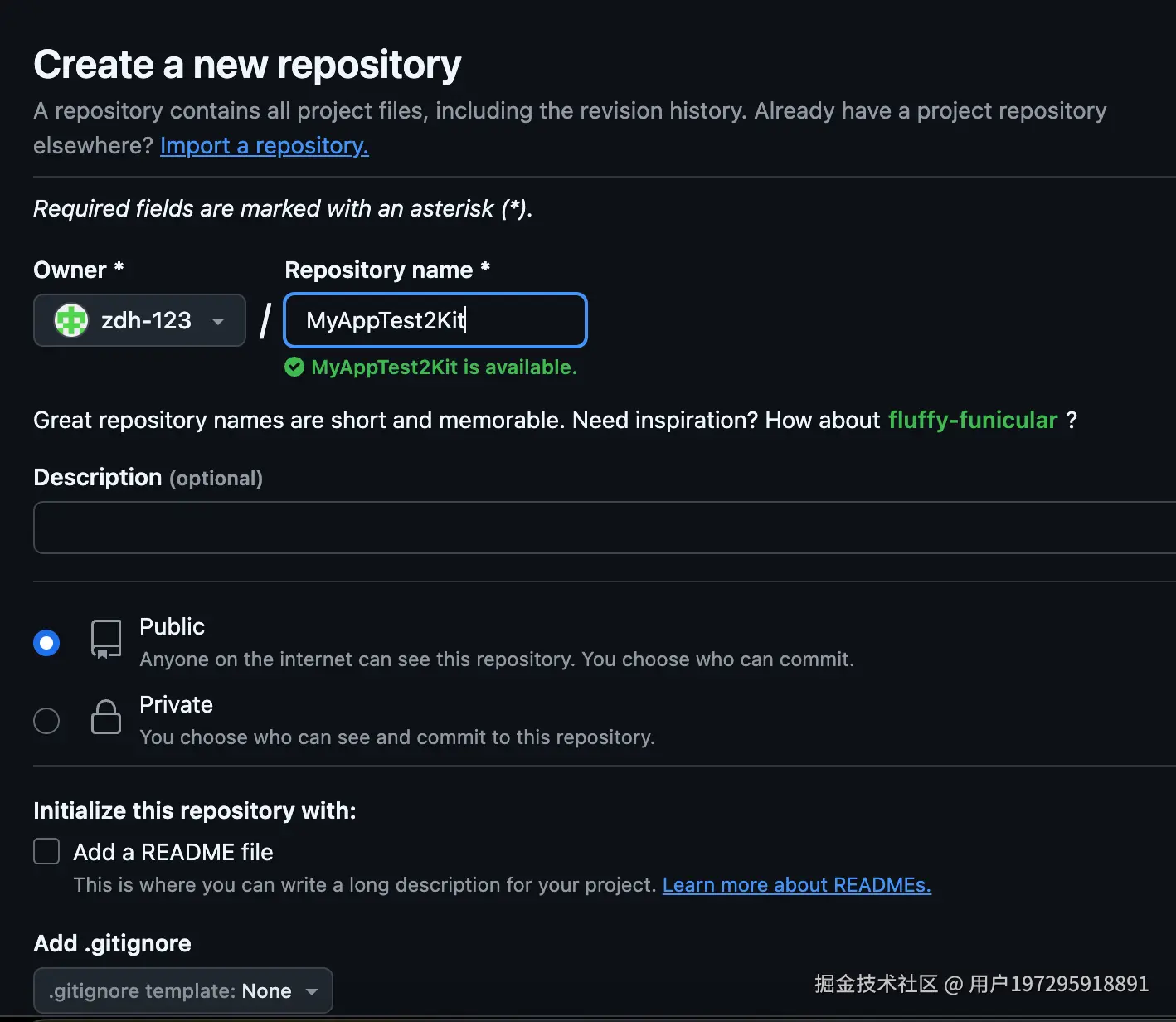
Task: Use the fluffy-funicular name suggestion
Action: 972,420
